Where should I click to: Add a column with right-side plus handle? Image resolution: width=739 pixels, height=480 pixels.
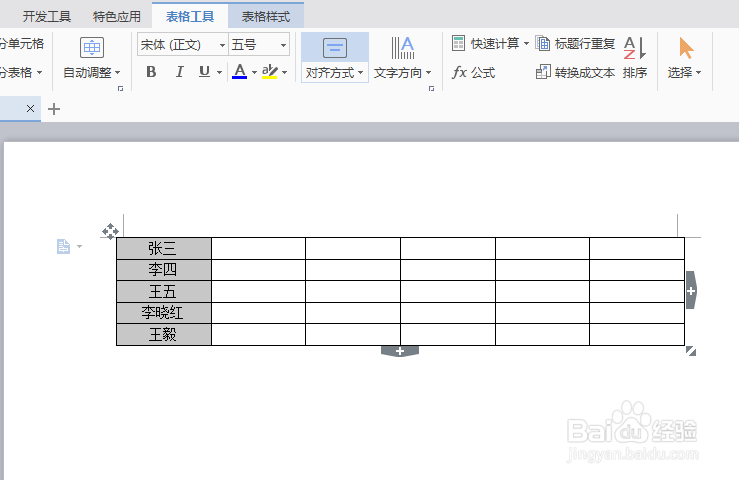point(691,290)
